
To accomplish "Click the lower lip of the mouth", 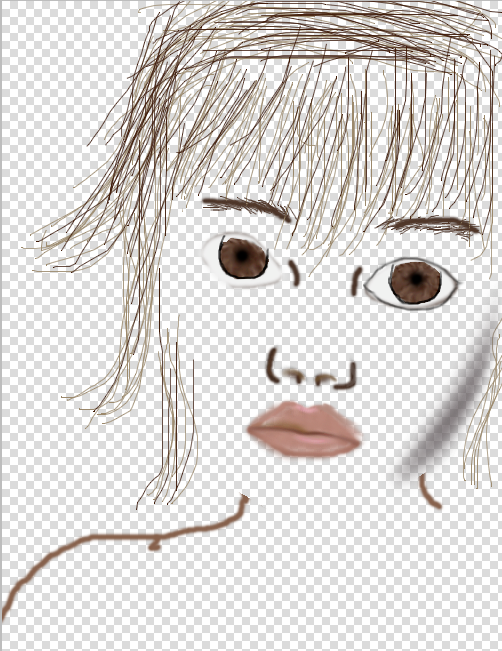I will [x=306, y=443].
